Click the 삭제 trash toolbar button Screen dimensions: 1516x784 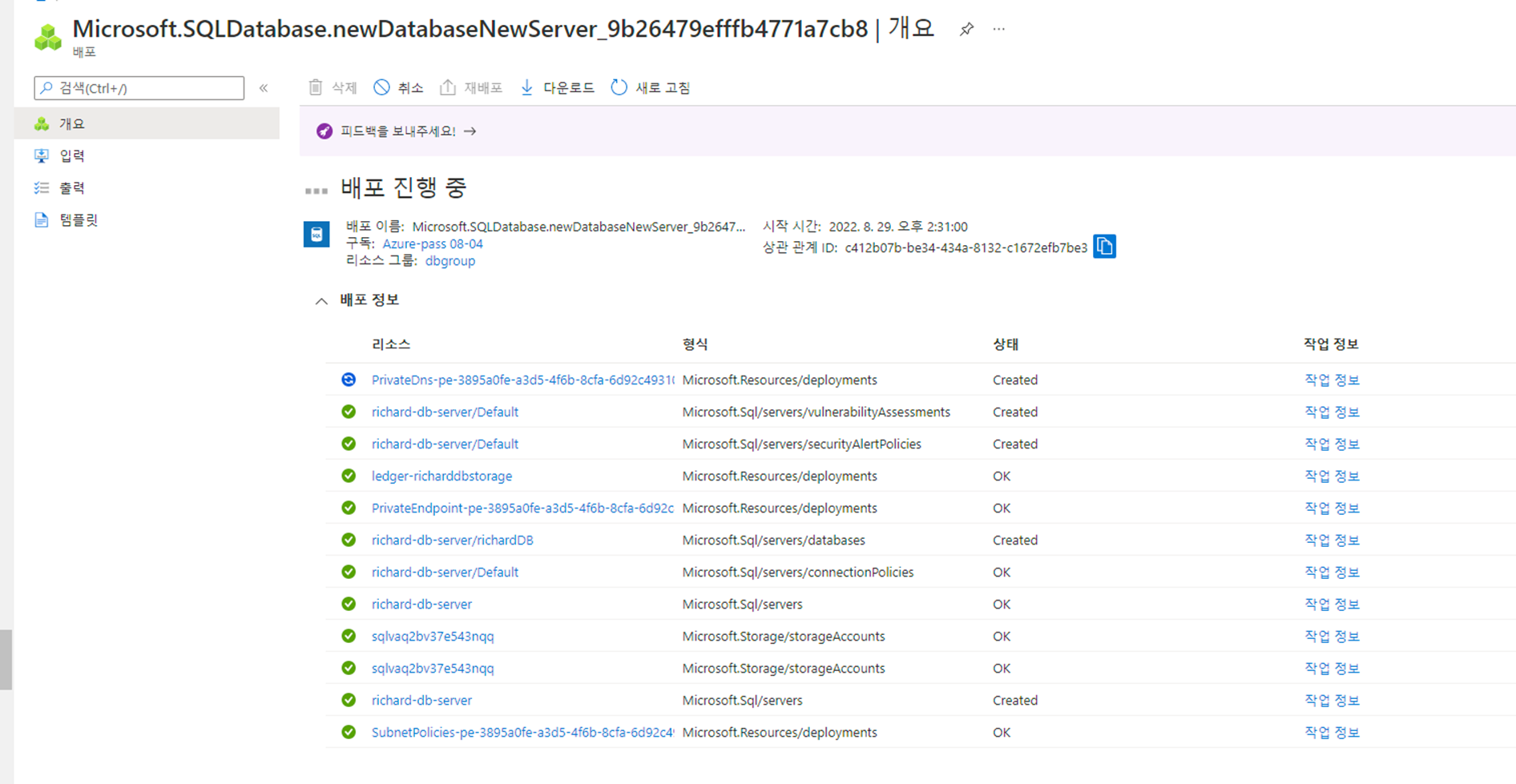(x=333, y=87)
